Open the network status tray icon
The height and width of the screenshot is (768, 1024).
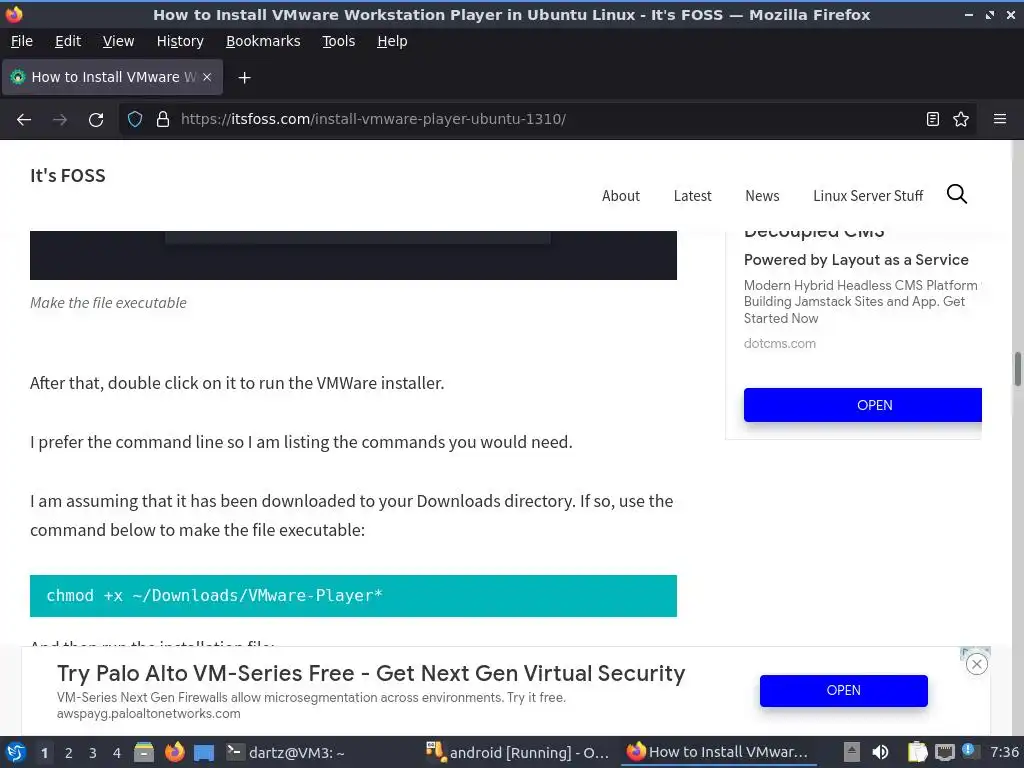click(944, 752)
